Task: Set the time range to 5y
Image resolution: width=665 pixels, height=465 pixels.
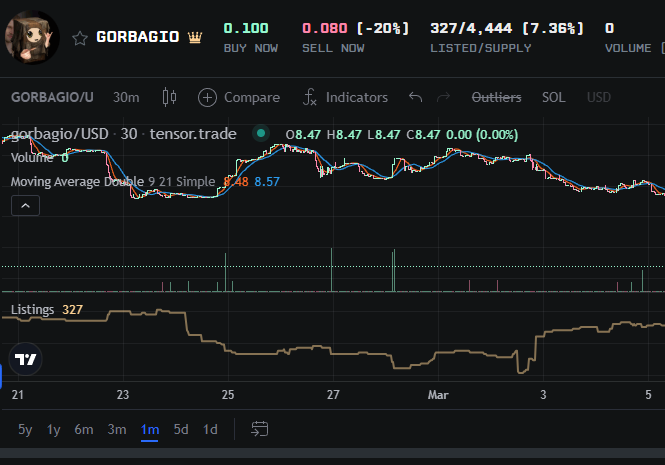Action: click(25, 429)
